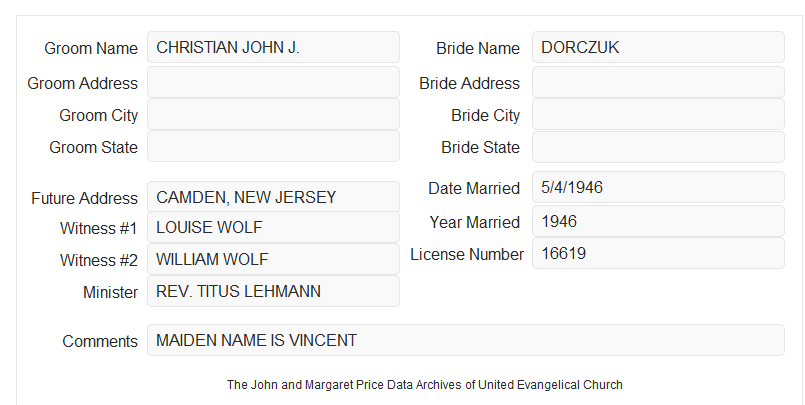This screenshot has width=805, height=405.
Task: Focus the Comments field about maiden name
Action: (466, 340)
